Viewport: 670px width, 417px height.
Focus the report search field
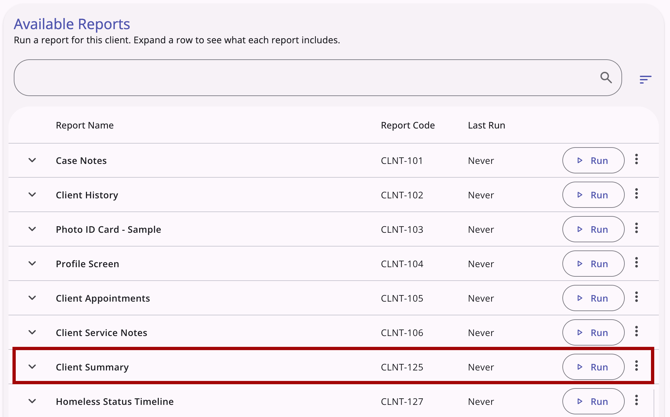317,77
